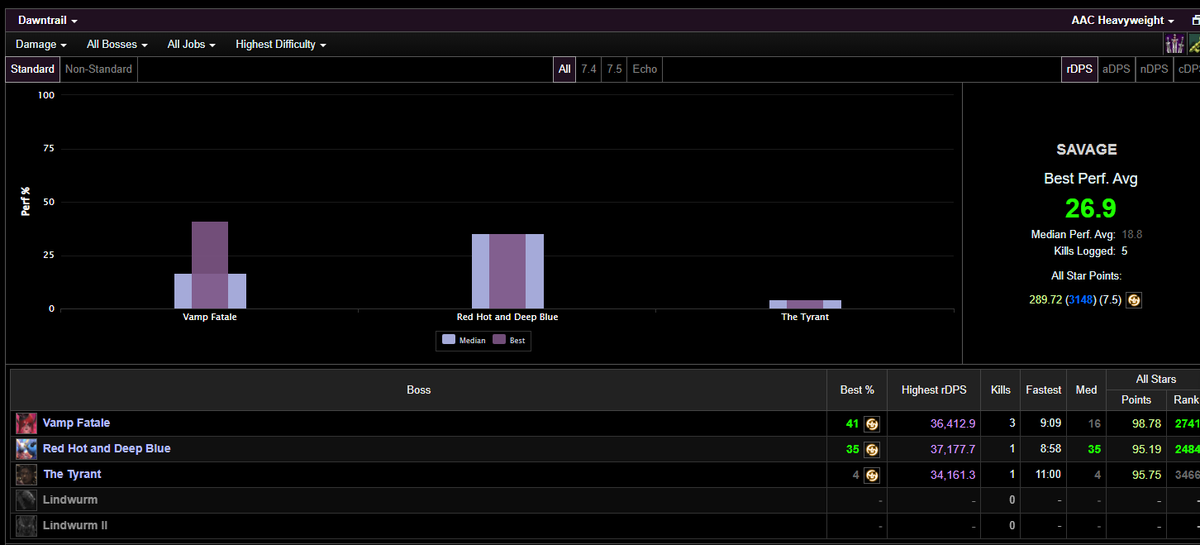This screenshot has width=1200, height=545.
Task: Open the 36,412.9 highest rDPS link
Action: 952,424
